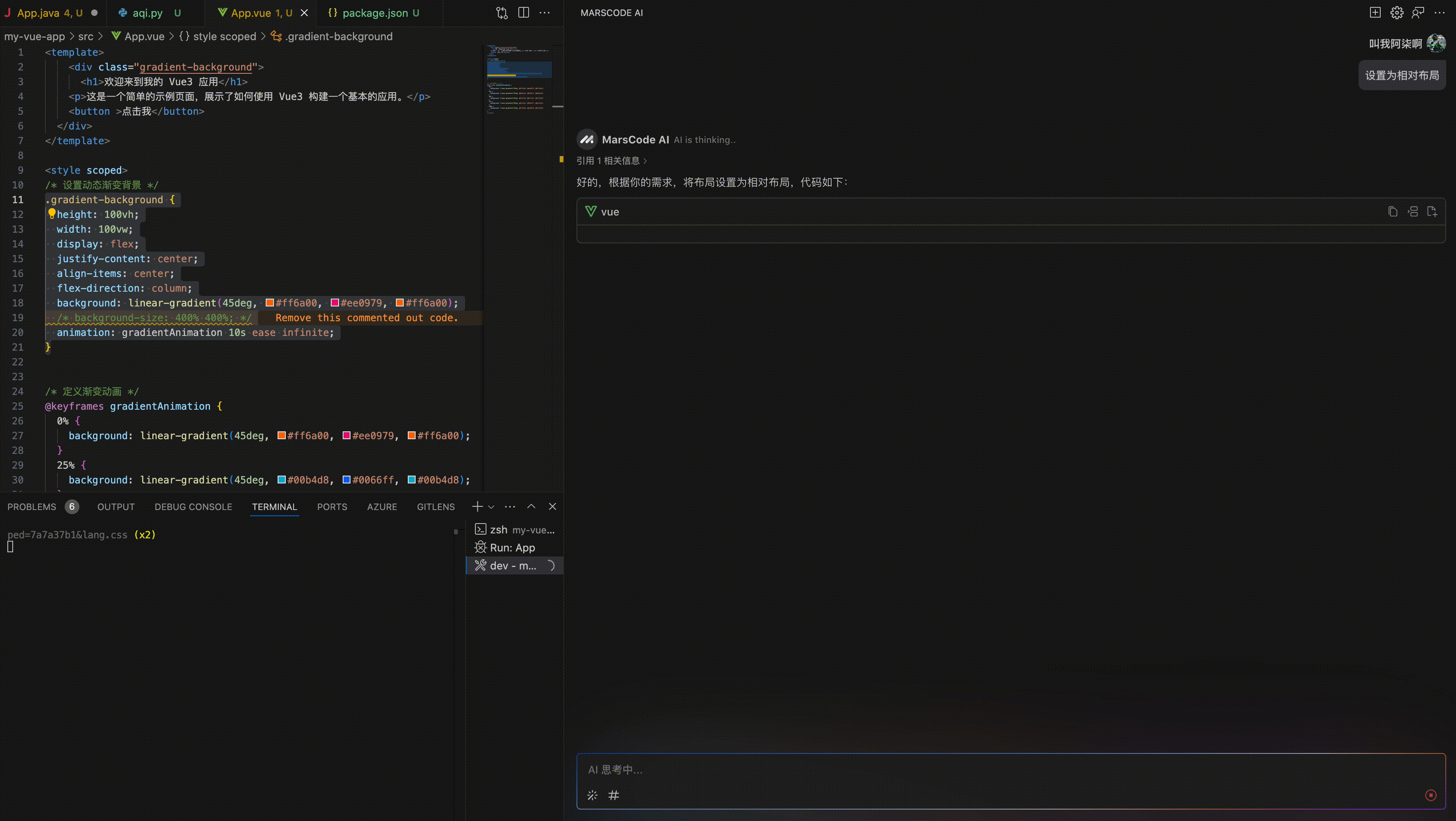Select the Run: App terminal entry
This screenshot has height=821, width=1456.
(x=511, y=547)
